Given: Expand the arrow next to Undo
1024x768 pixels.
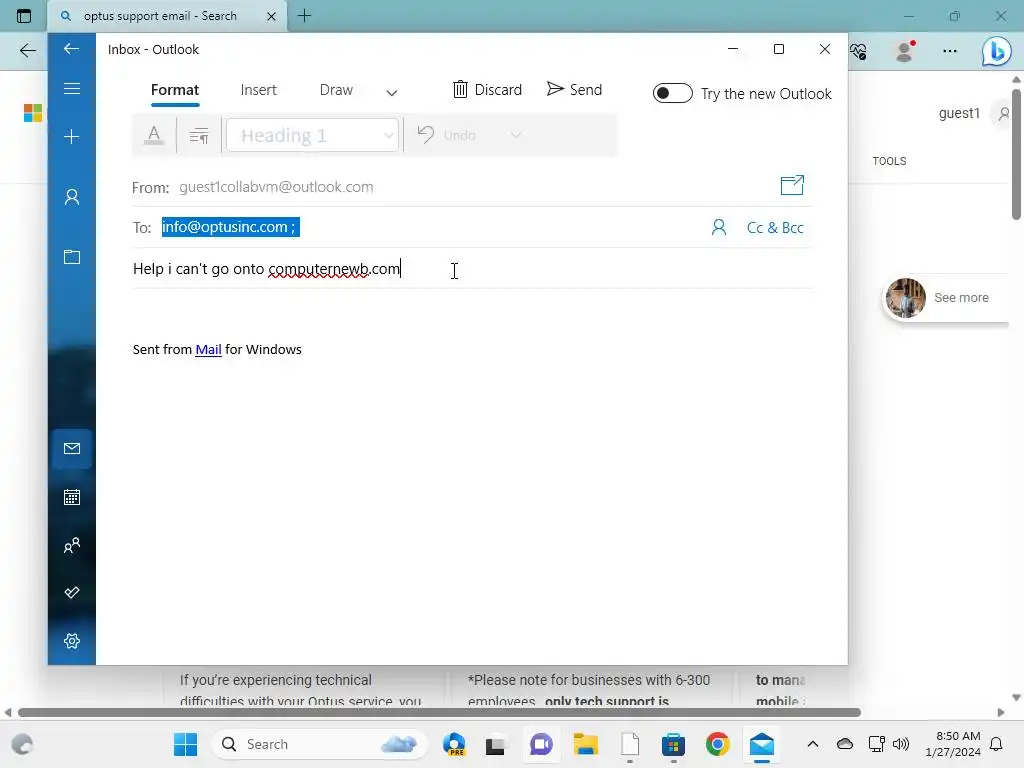Looking at the screenshot, I should 516,135.
